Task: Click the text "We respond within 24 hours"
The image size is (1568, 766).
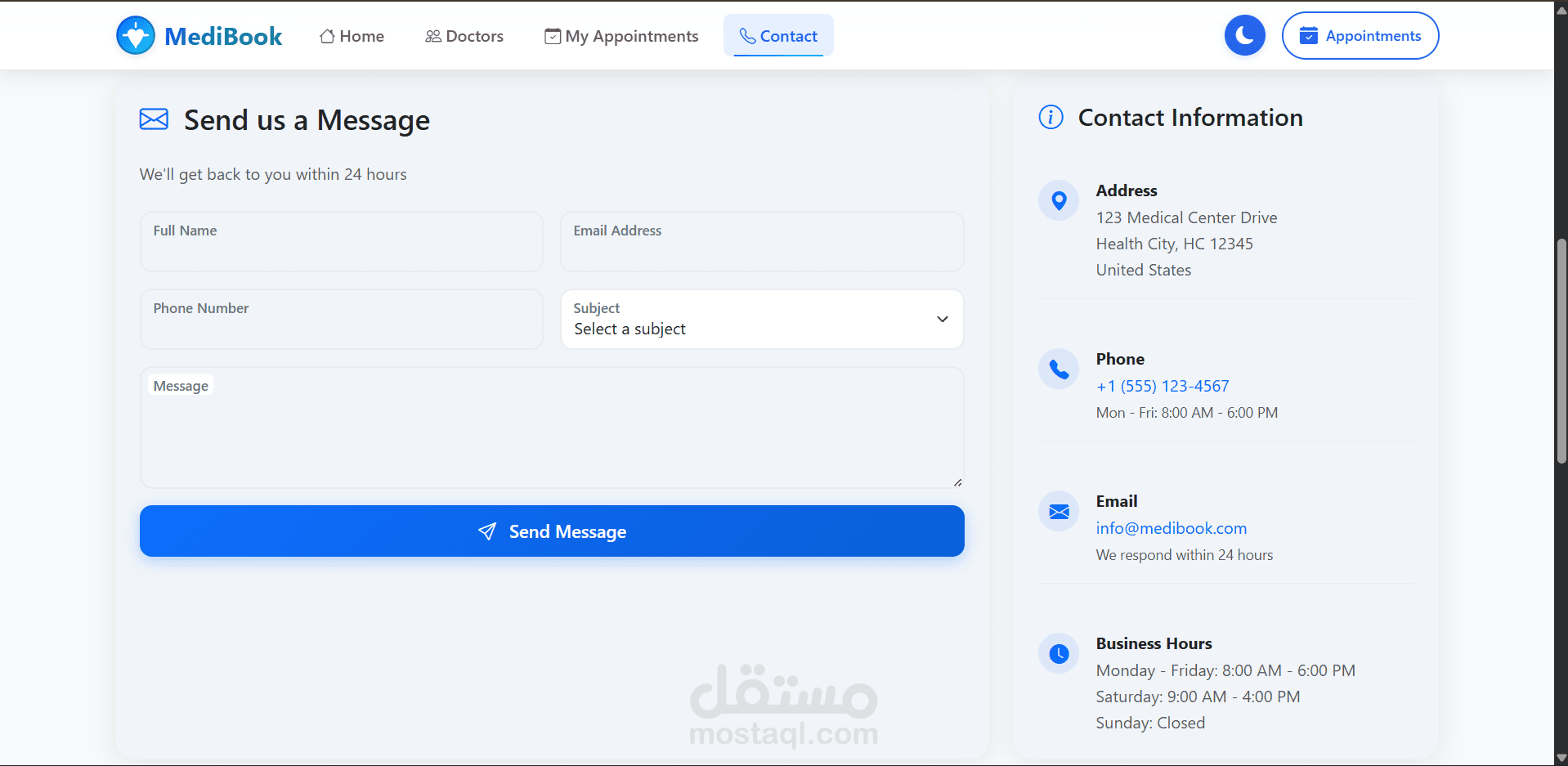Action: click(x=1185, y=555)
